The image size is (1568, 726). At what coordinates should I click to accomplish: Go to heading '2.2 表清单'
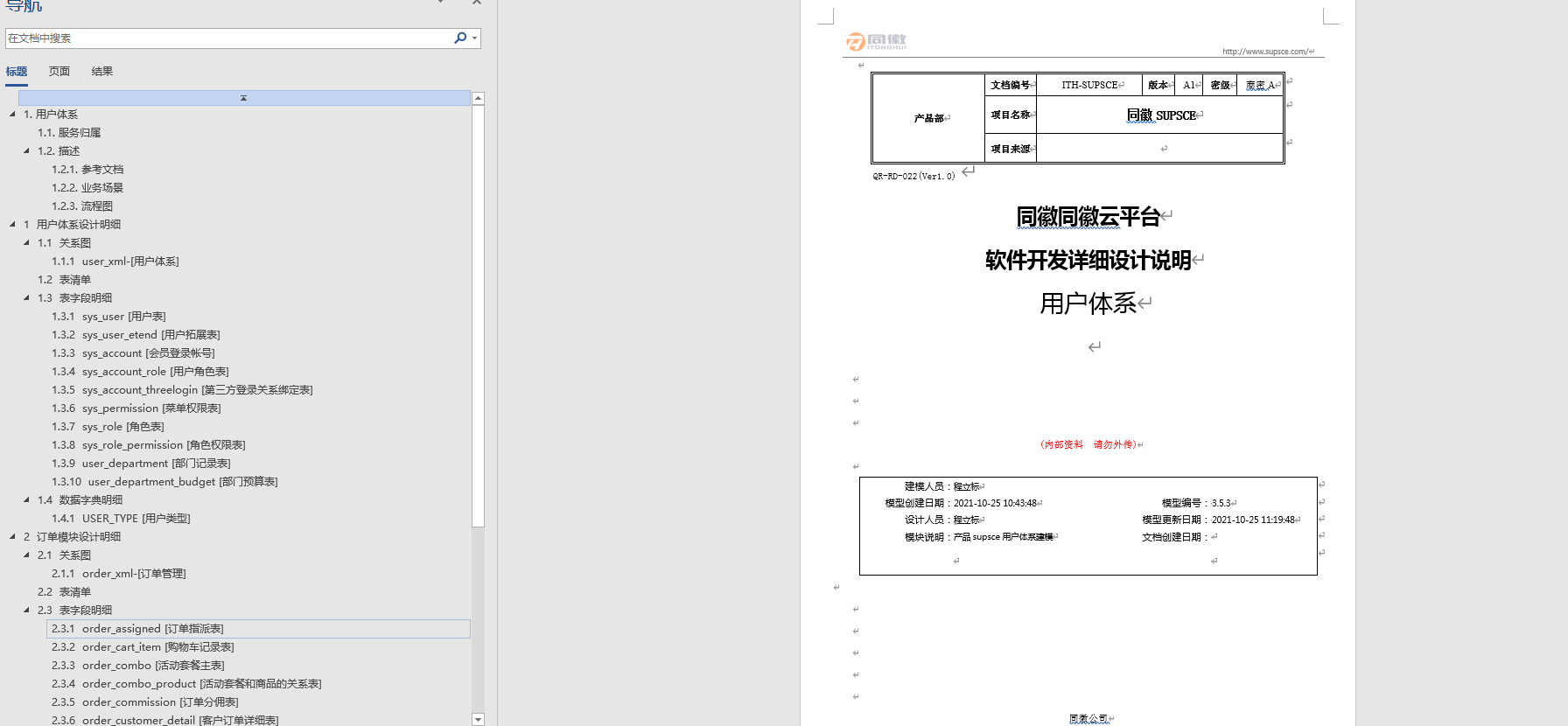click(65, 592)
